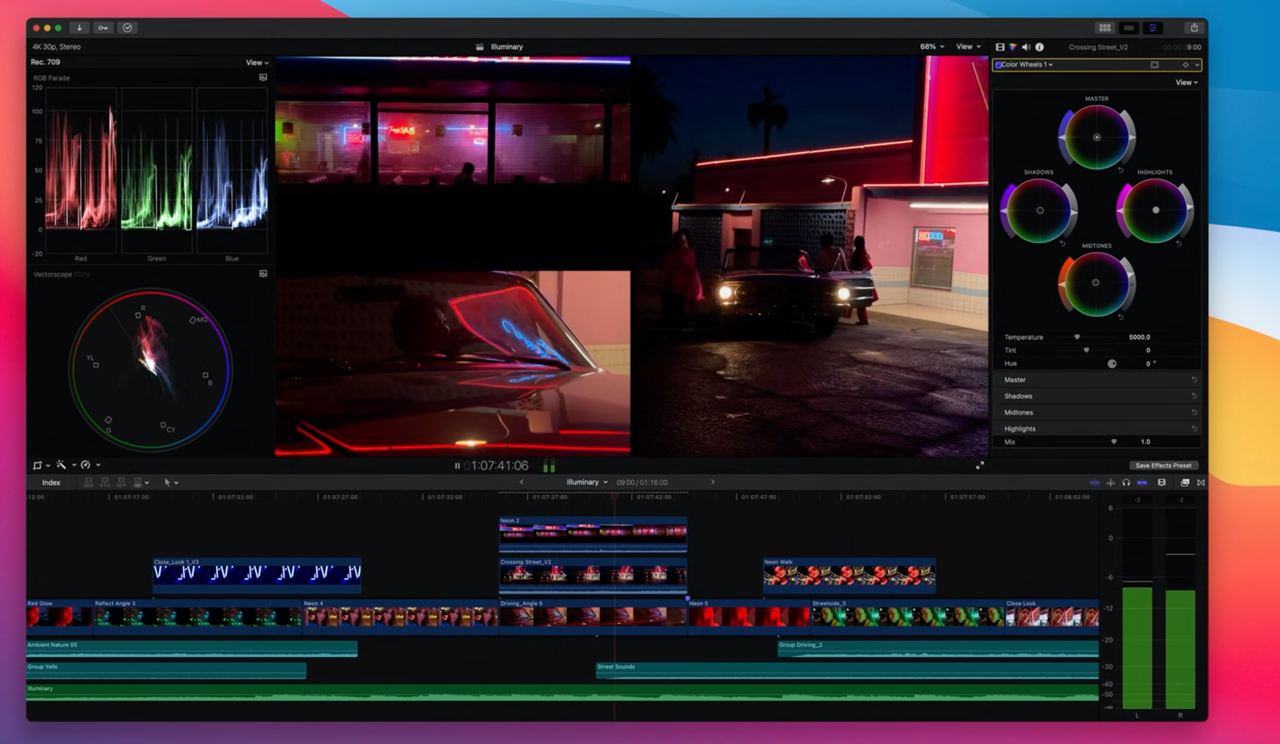Click the mask icon in Color Wheels header

[x=1154, y=65]
